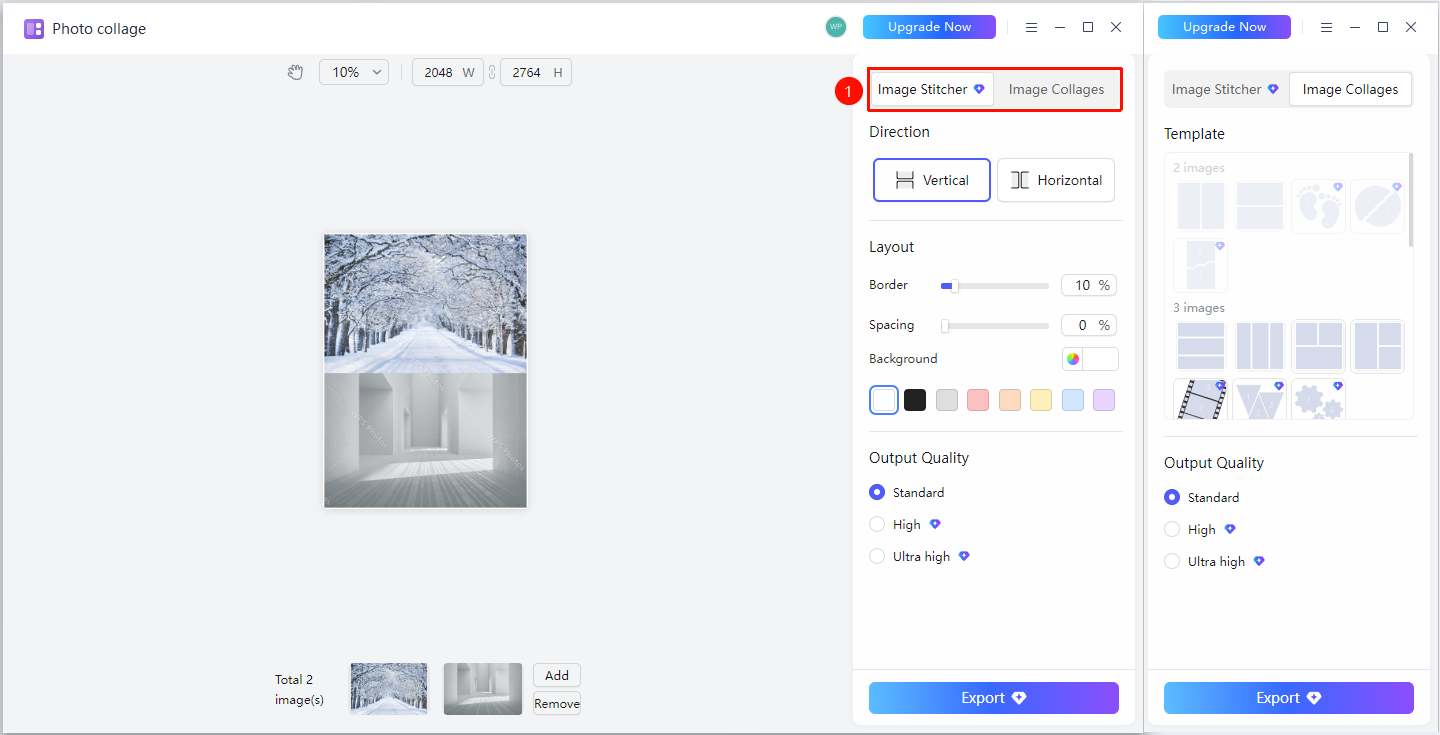Click the Spacing percentage input field
Viewport: 1440px width, 735px height.
point(1089,325)
